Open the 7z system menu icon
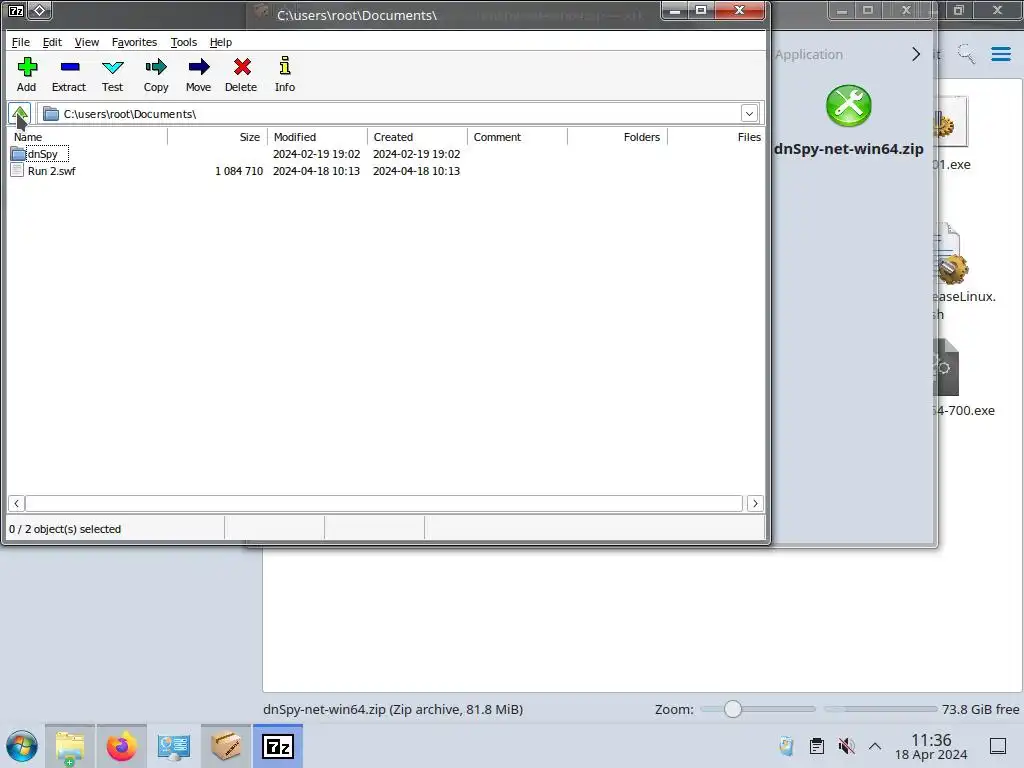 [16, 10]
